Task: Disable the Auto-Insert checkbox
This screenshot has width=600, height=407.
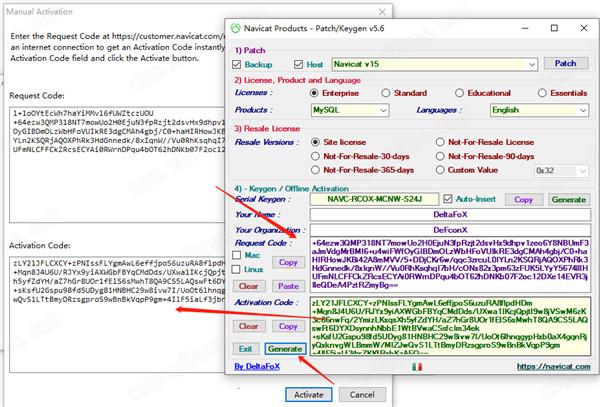Action: [448, 199]
